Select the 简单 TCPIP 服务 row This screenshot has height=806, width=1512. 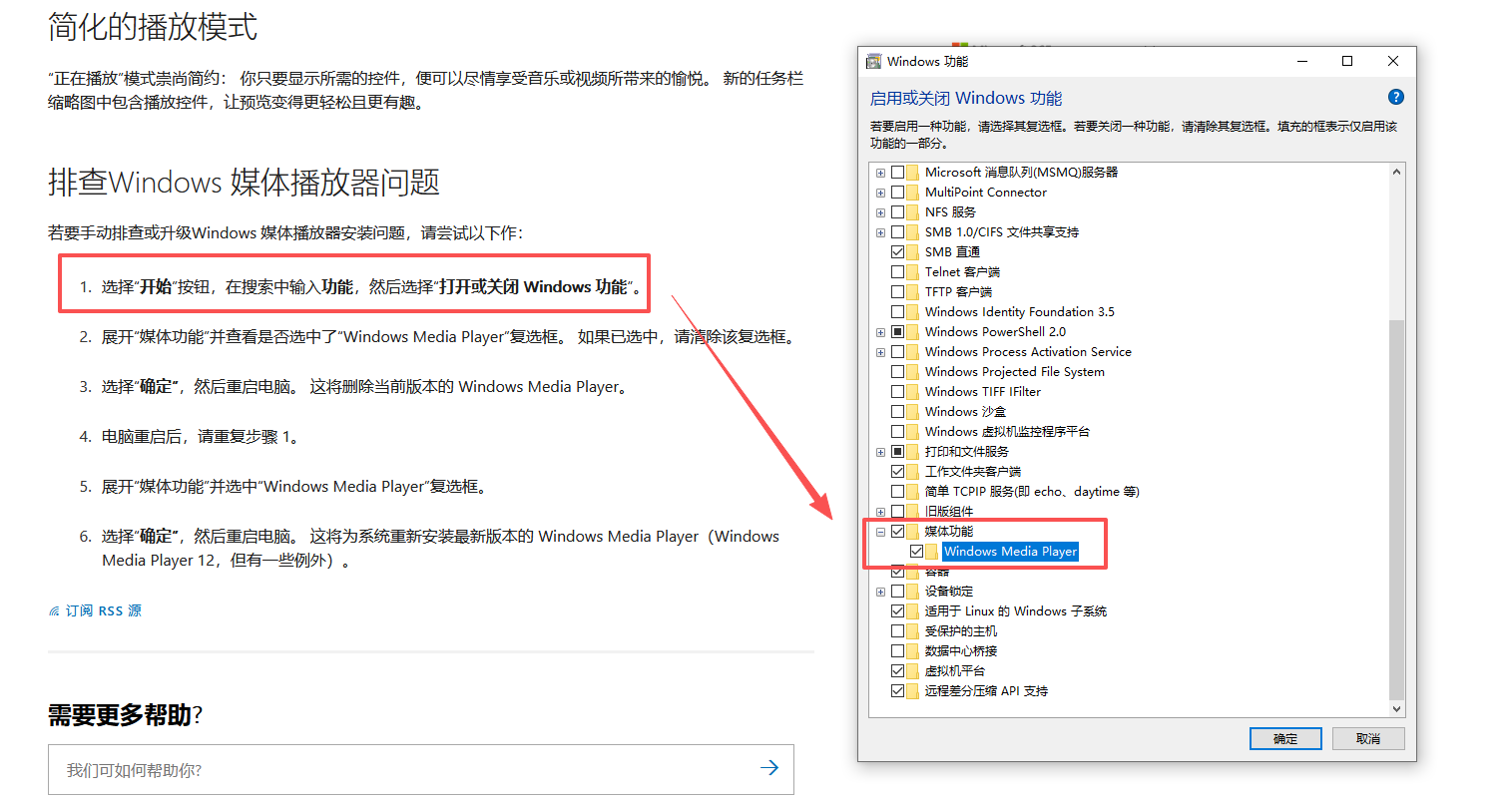pos(1032,492)
